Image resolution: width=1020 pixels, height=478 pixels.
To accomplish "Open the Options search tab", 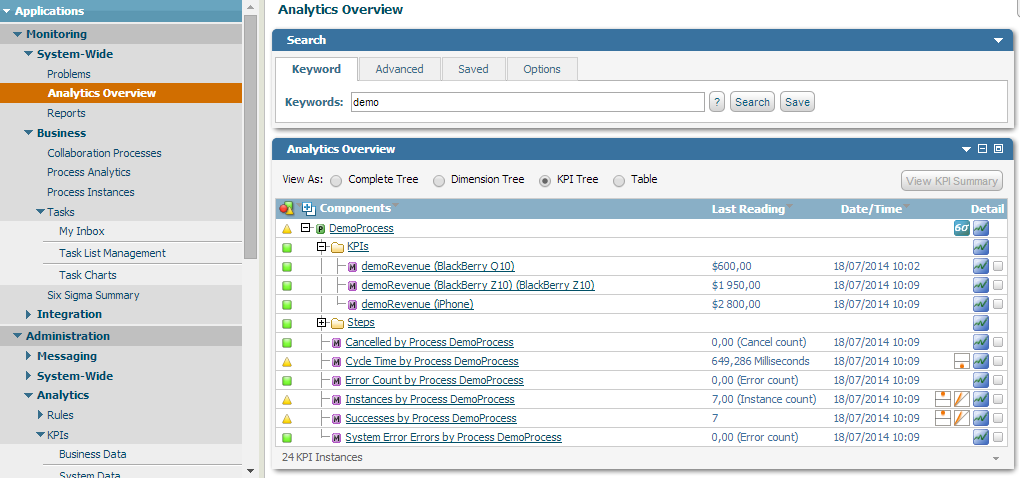I will (x=542, y=69).
